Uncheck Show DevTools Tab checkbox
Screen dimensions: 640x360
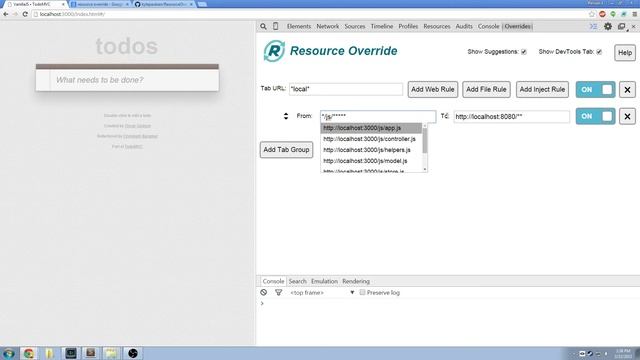(599, 52)
